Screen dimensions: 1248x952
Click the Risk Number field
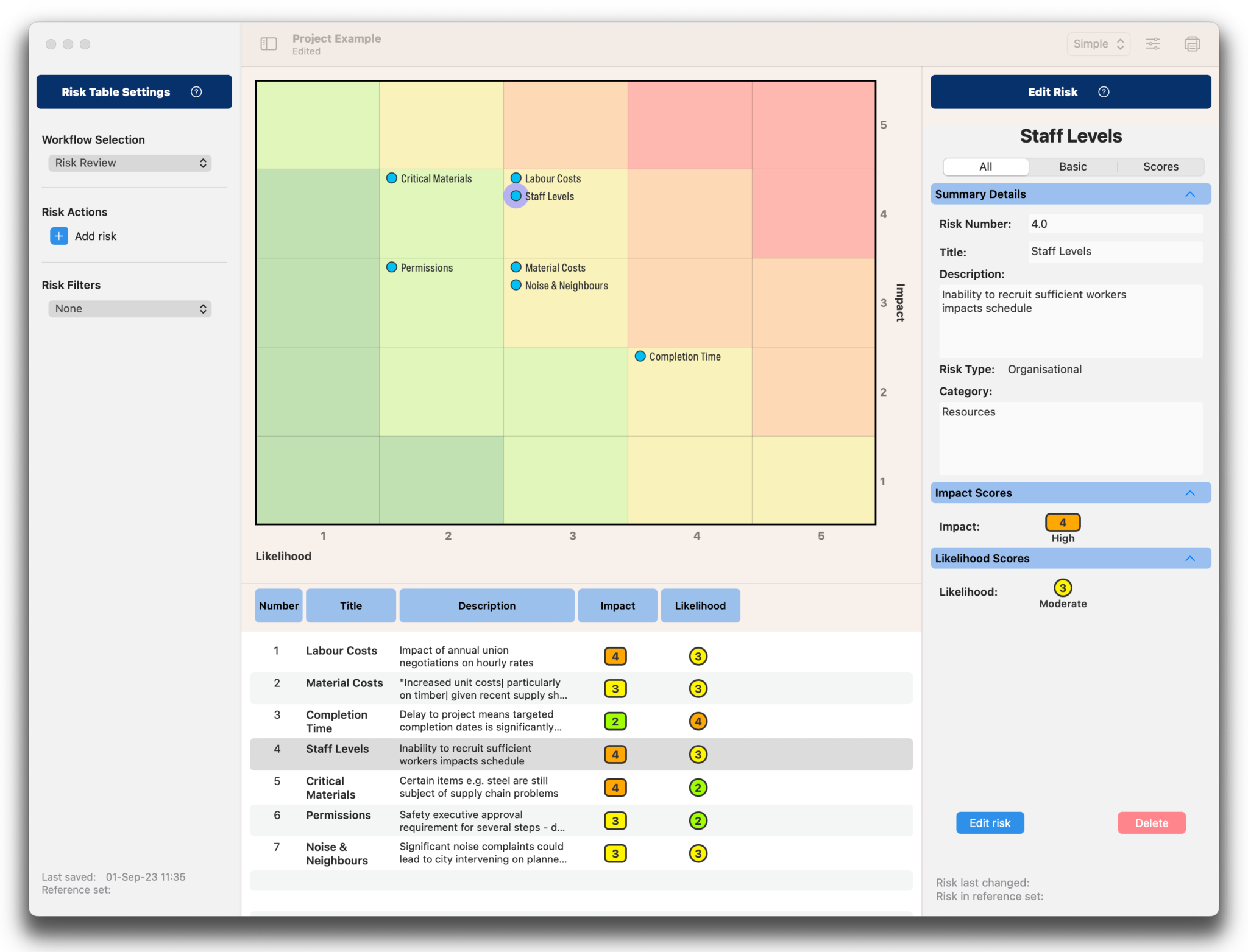[1115, 224]
